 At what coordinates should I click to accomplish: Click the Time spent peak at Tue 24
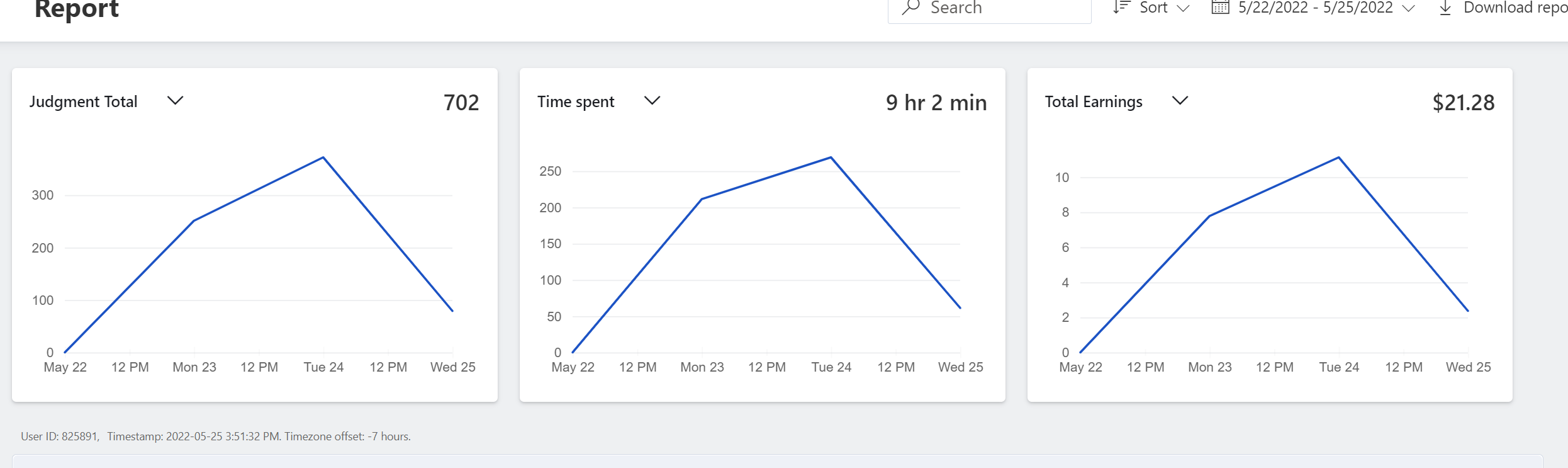pos(831,157)
